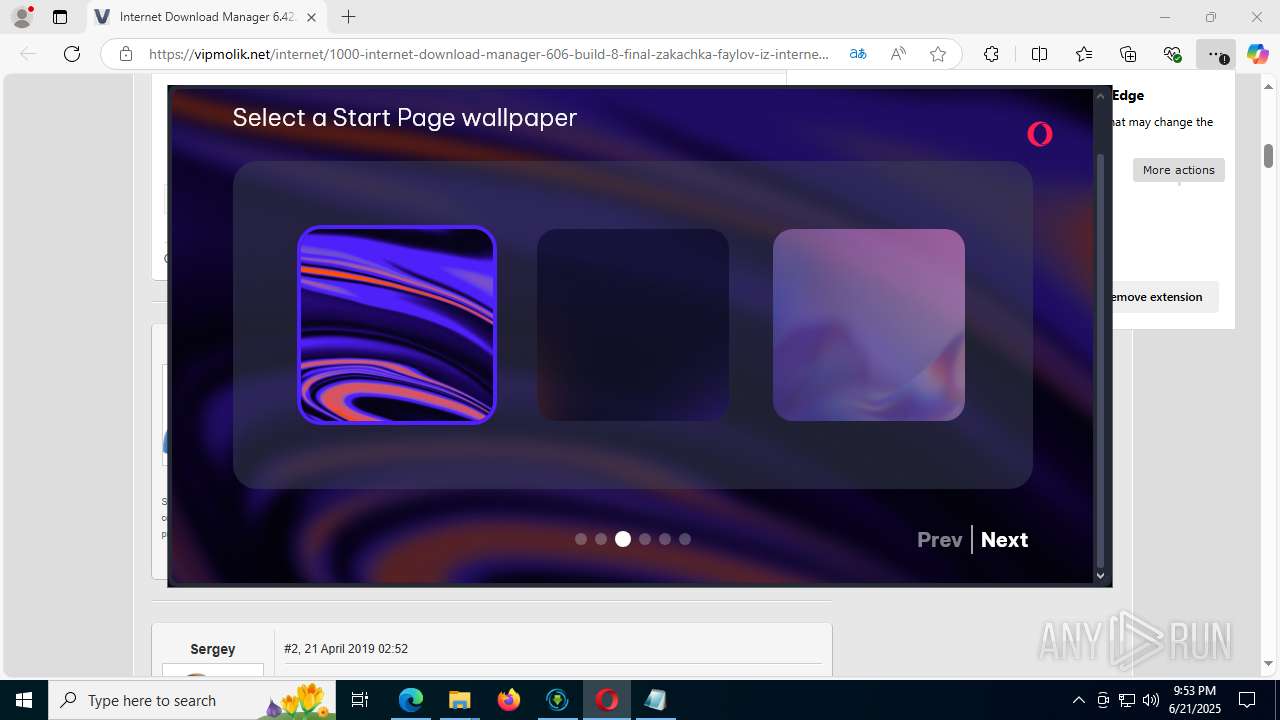Open More actions in Edge popup

click(1178, 170)
